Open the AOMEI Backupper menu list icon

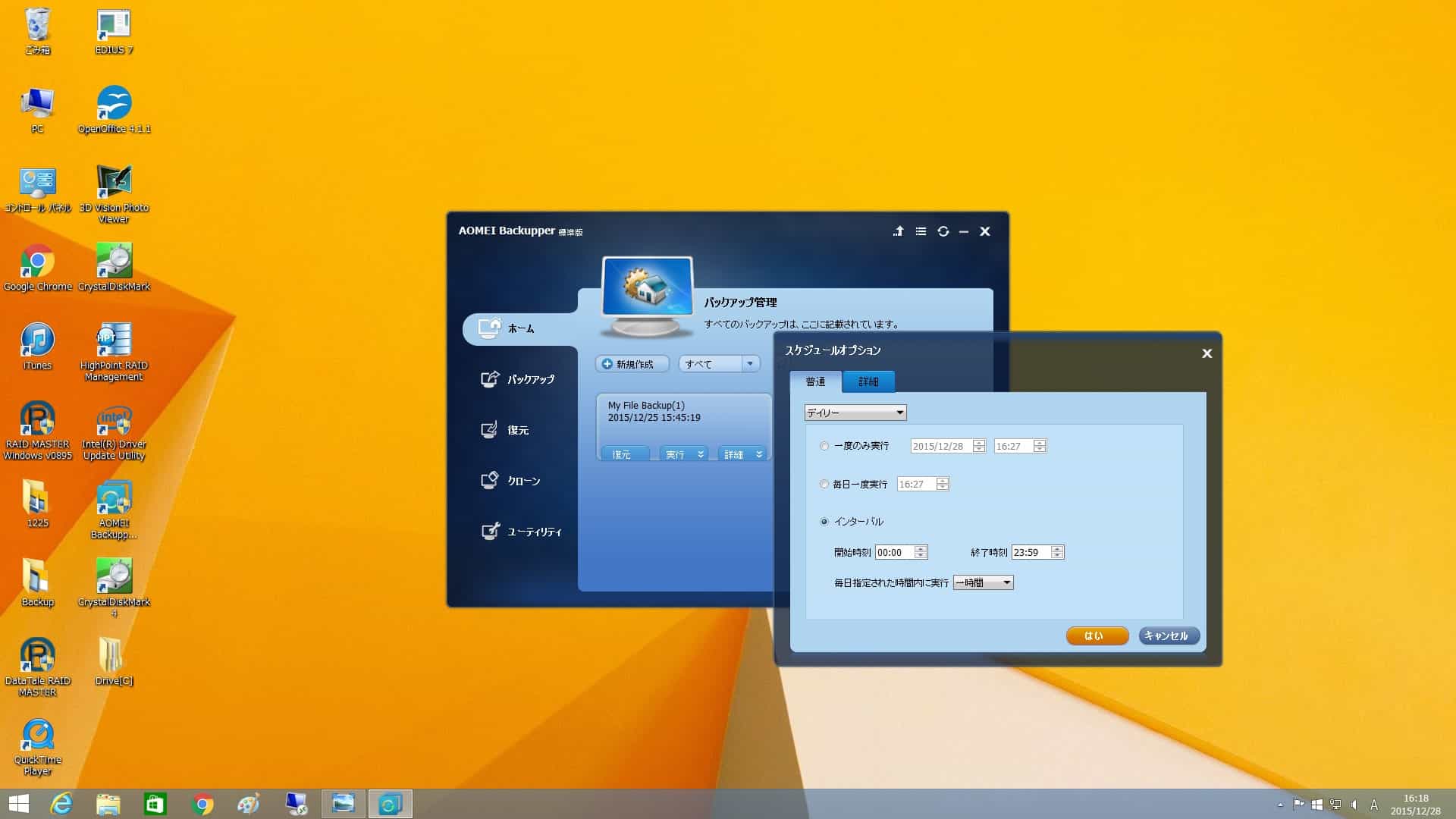[921, 231]
